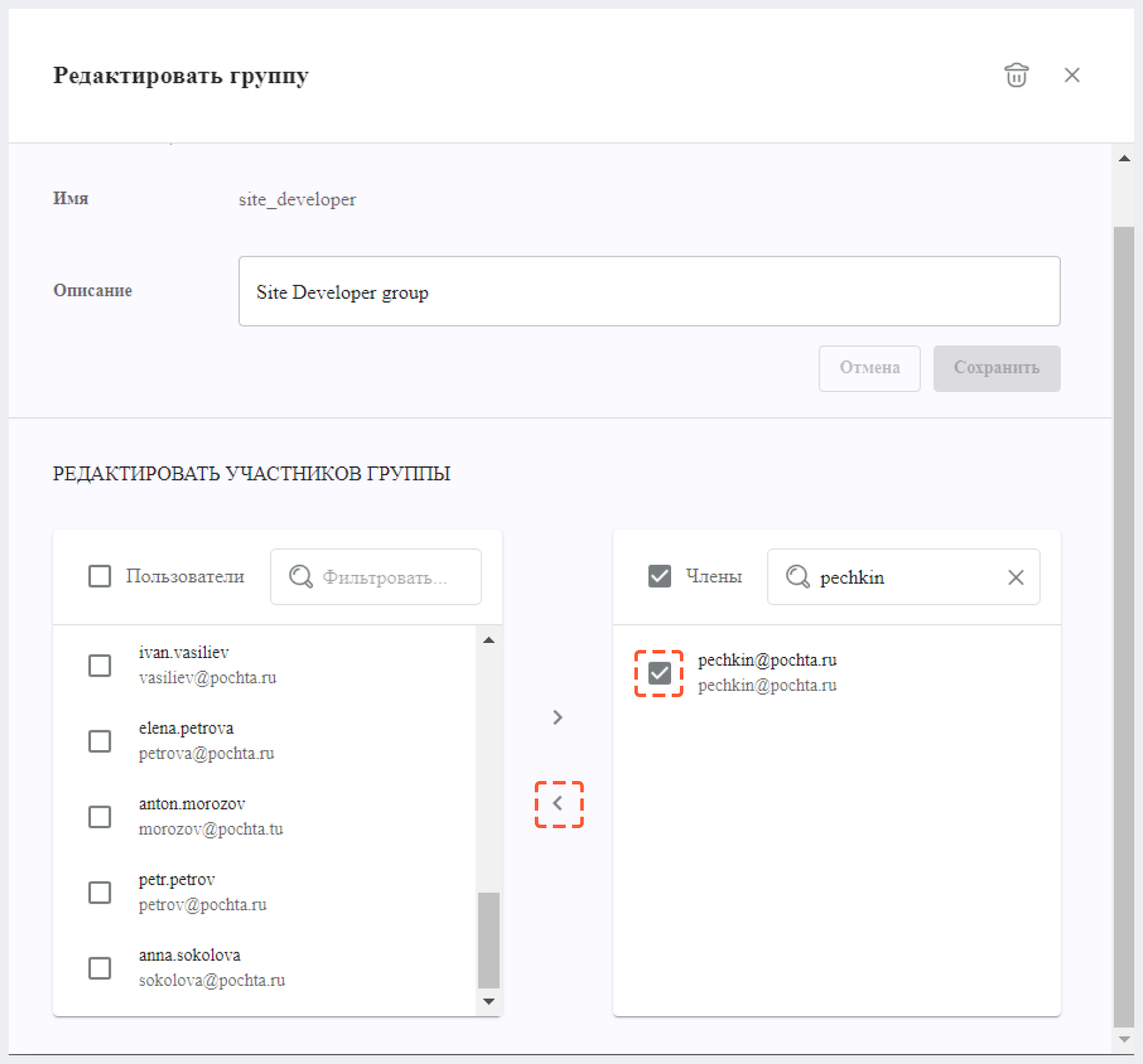
Task: Click the dialog scroll-down arrow
Action: pos(1124,1039)
